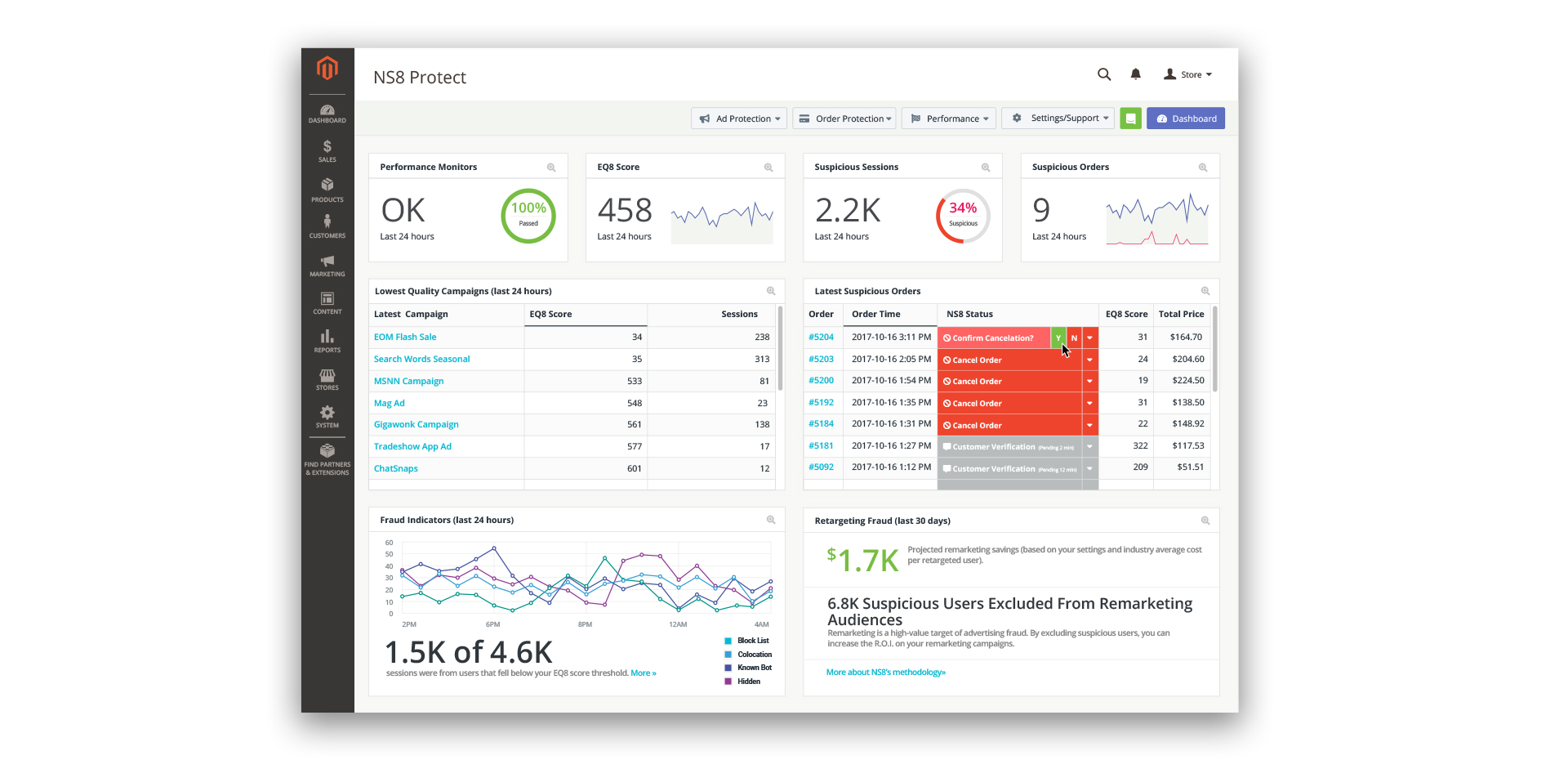Open Find Partners & Extensions
This screenshot has width=1568, height=760.
pos(327,459)
